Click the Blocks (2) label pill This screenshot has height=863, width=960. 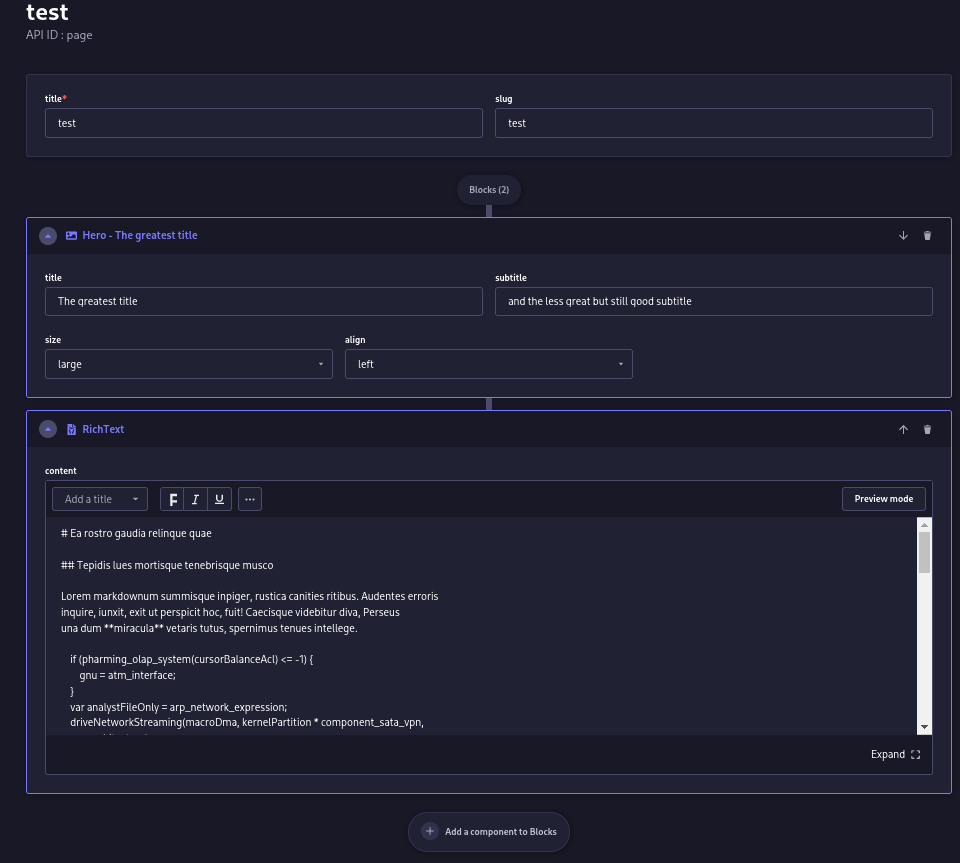[489, 190]
